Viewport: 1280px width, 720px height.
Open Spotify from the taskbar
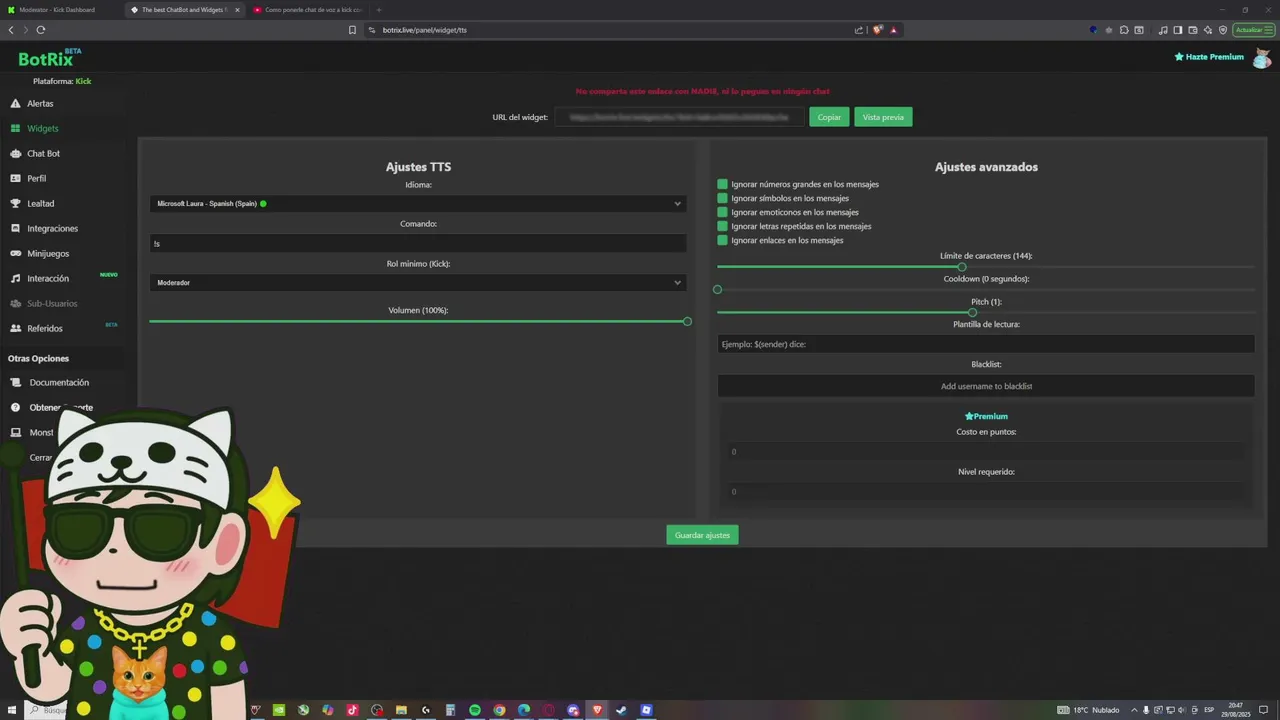(475, 710)
